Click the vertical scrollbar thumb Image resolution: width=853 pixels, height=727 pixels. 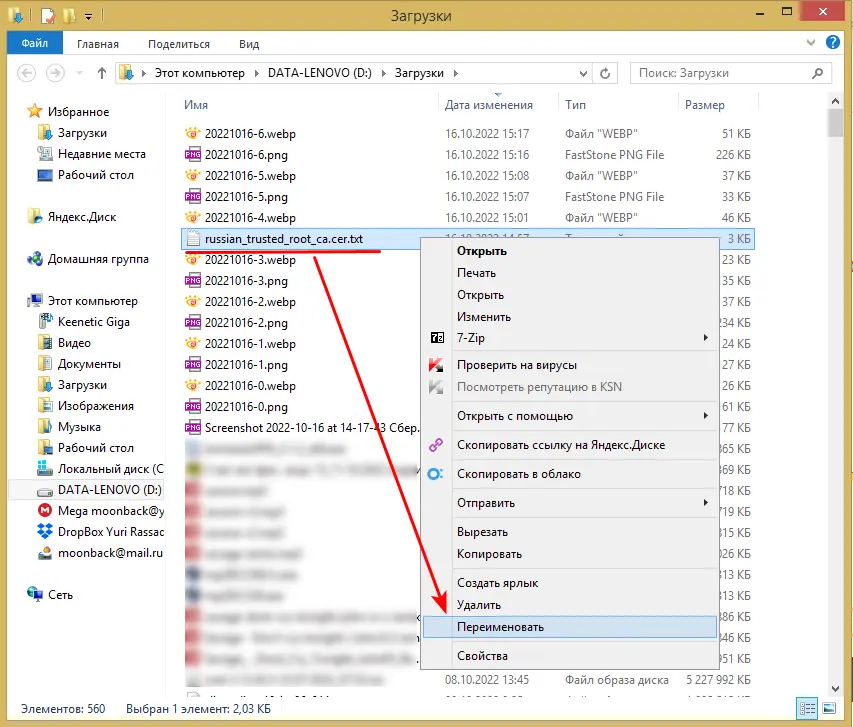pyautogui.click(x=835, y=124)
